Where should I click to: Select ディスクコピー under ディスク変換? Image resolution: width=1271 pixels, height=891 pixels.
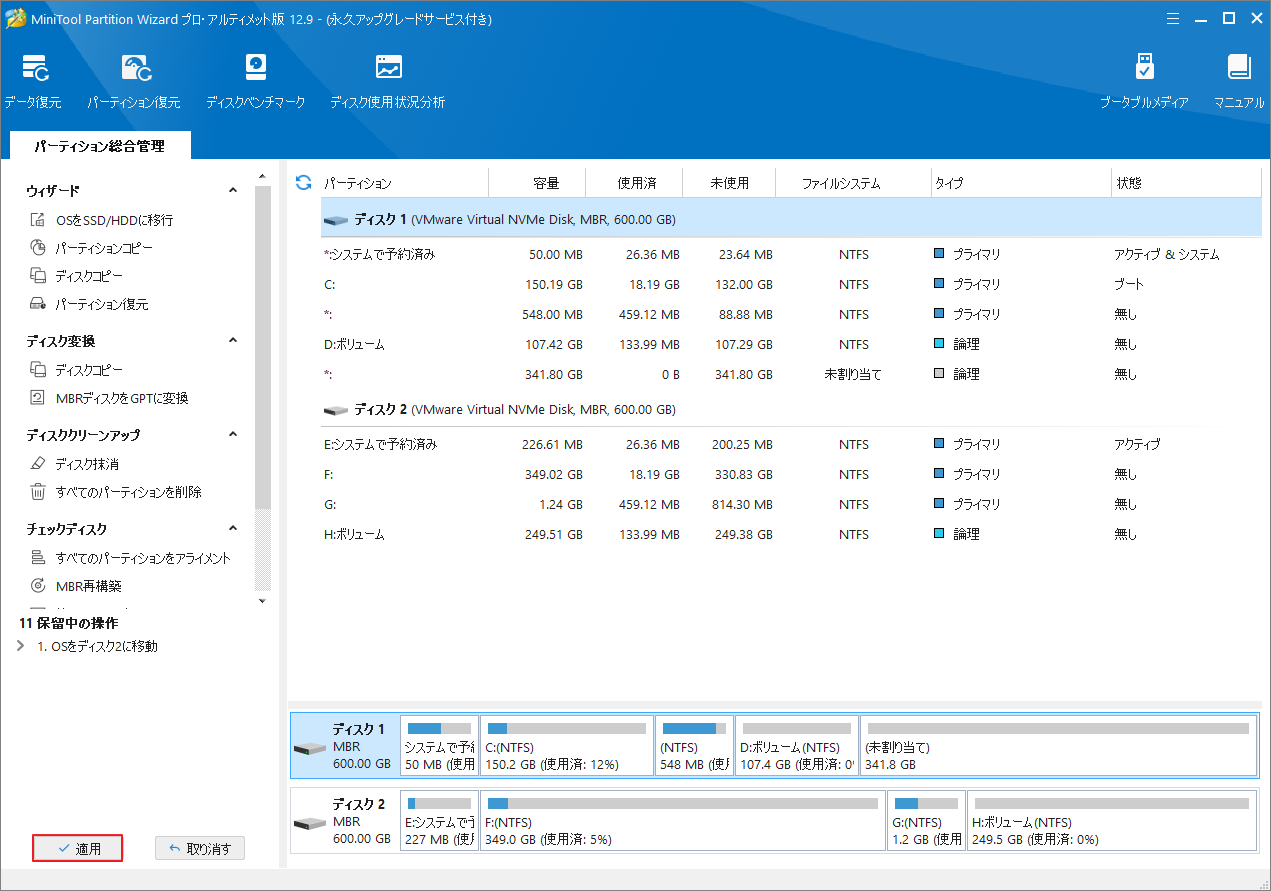[89, 370]
